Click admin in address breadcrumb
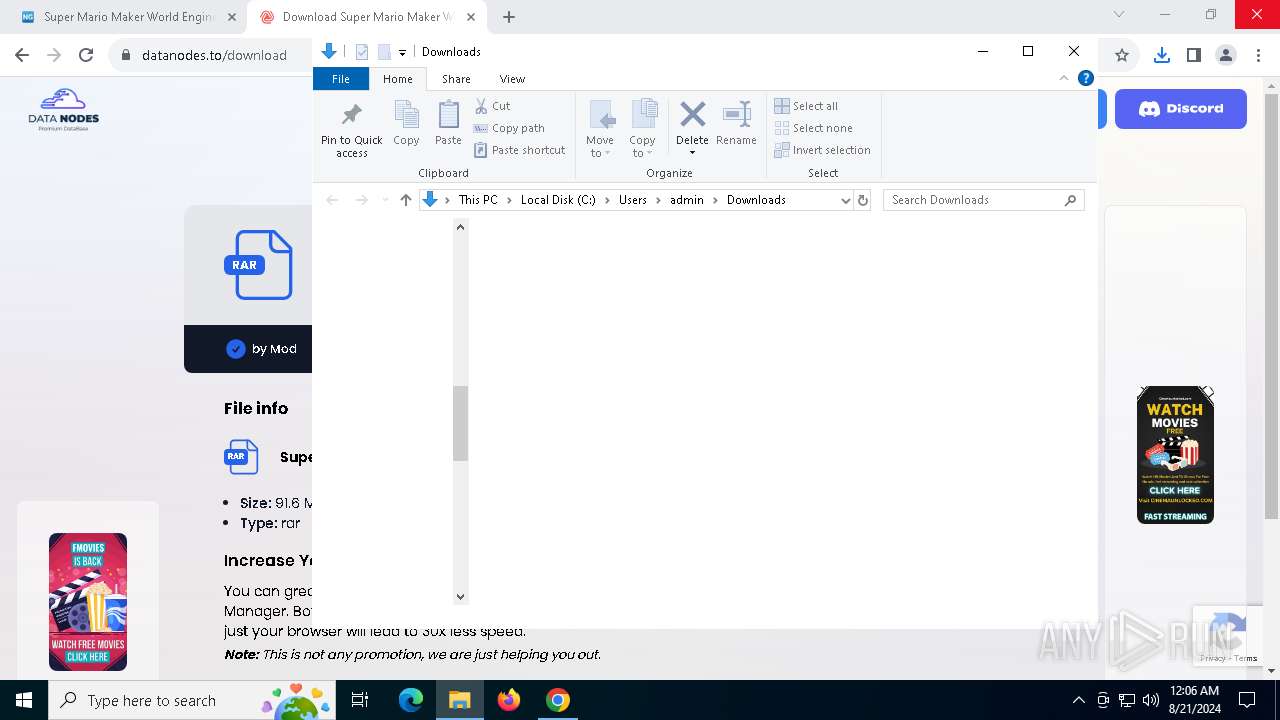The width and height of the screenshot is (1280, 720). pos(687,200)
